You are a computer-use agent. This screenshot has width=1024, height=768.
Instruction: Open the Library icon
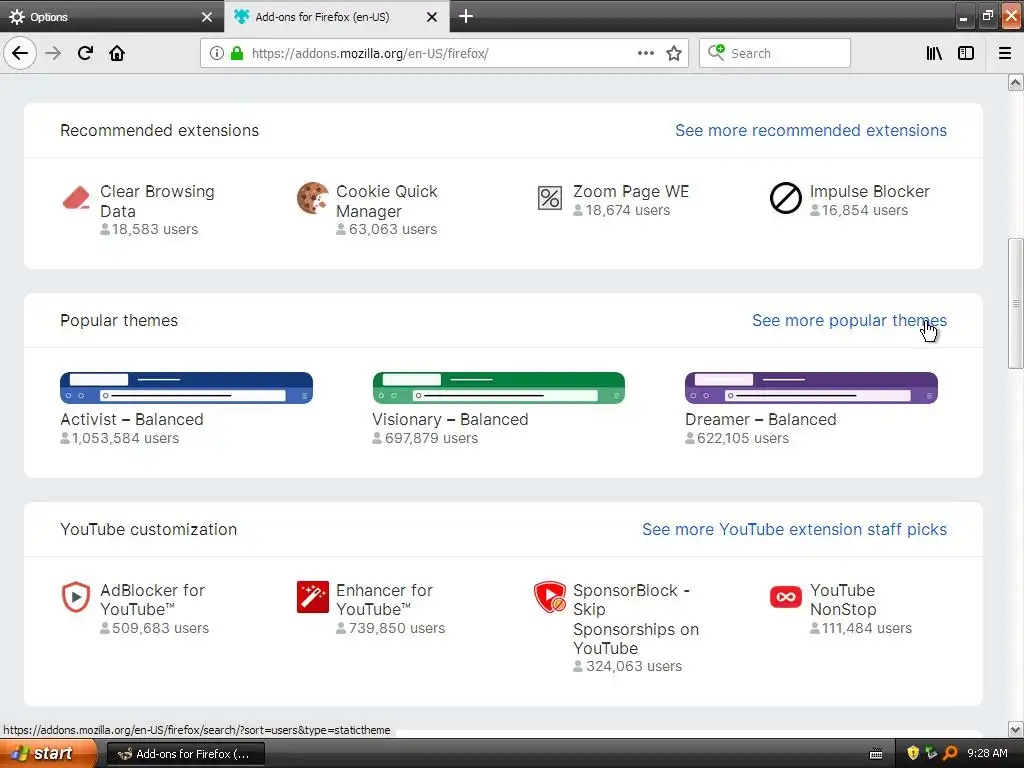pos(934,53)
